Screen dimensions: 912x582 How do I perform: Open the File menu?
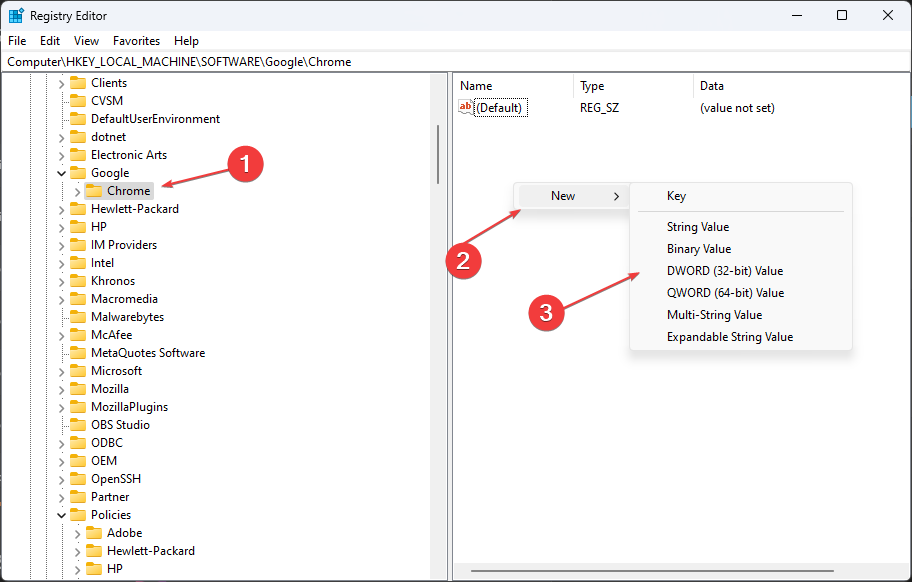[x=17, y=41]
